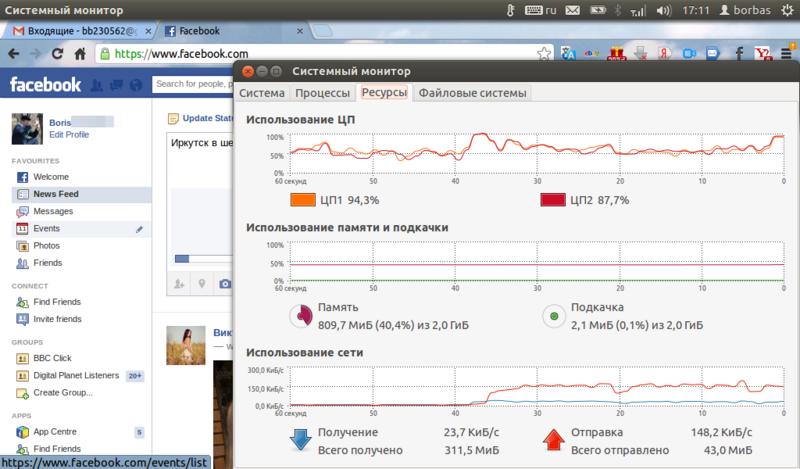Click the Edit Profile link
800x469 pixels.
[69, 135]
